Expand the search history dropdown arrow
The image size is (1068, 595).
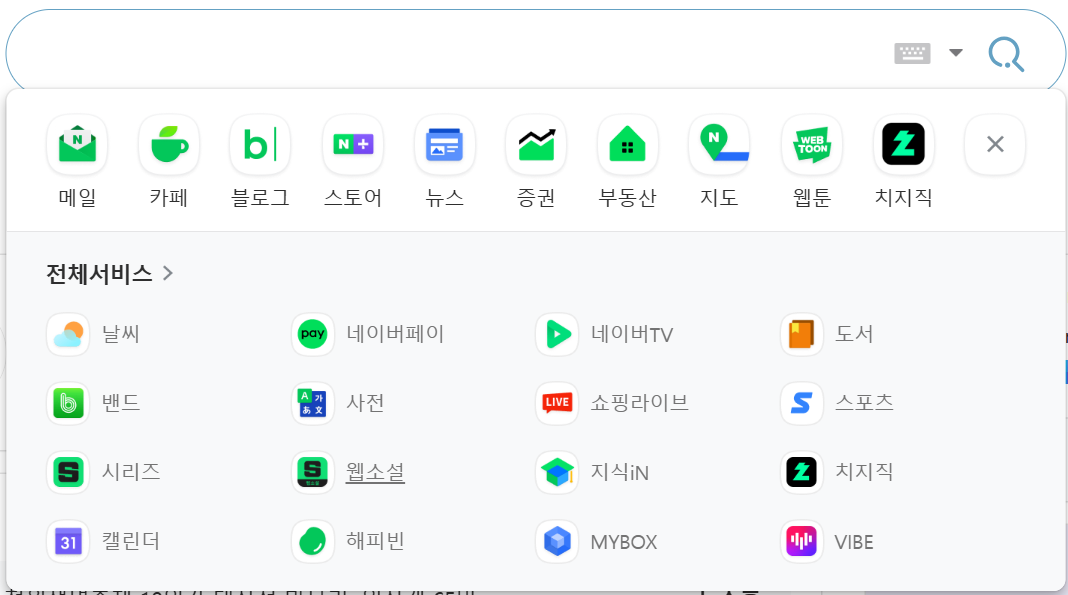click(956, 52)
